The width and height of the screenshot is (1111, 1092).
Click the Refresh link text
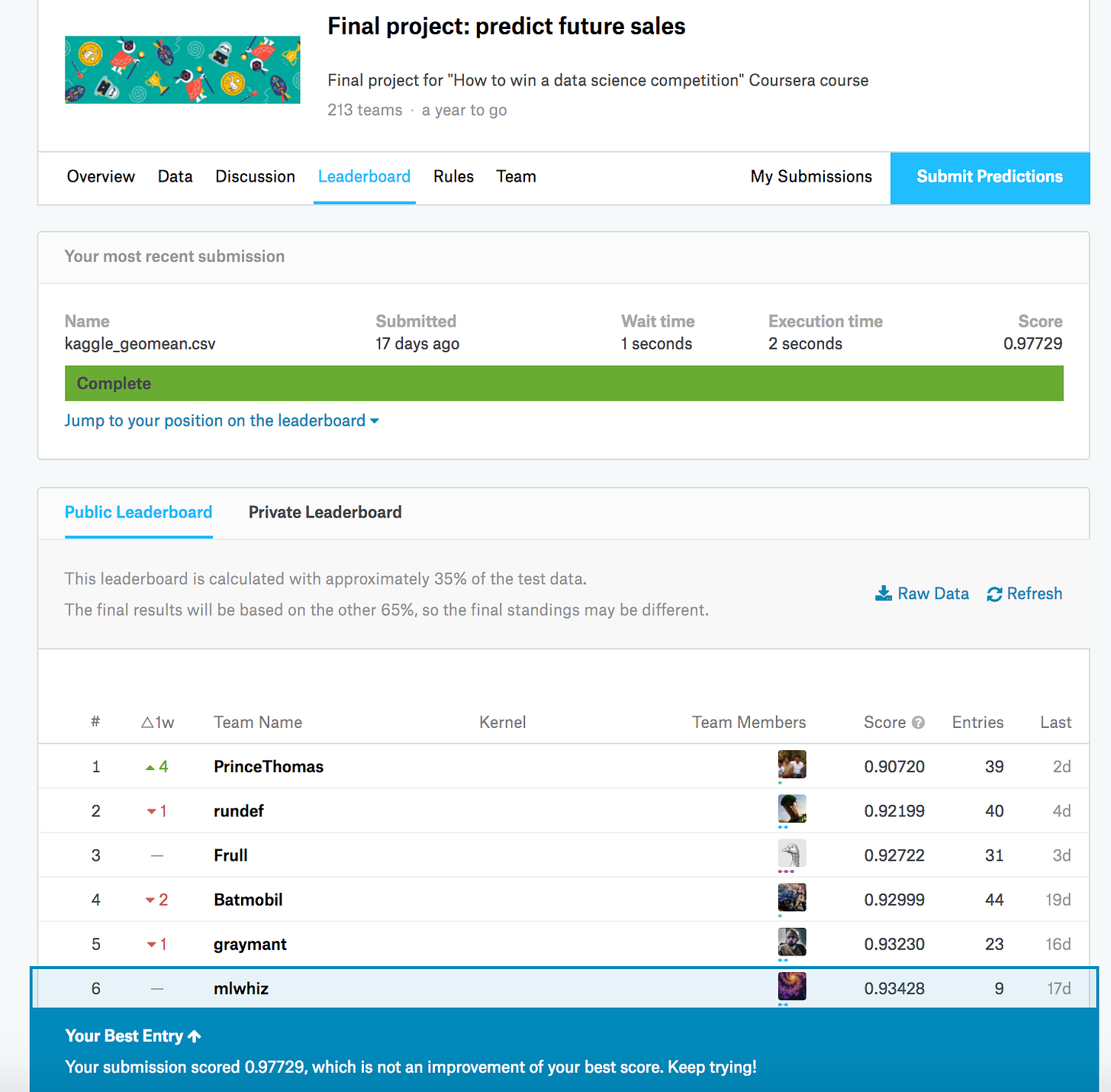(1035, 594)
